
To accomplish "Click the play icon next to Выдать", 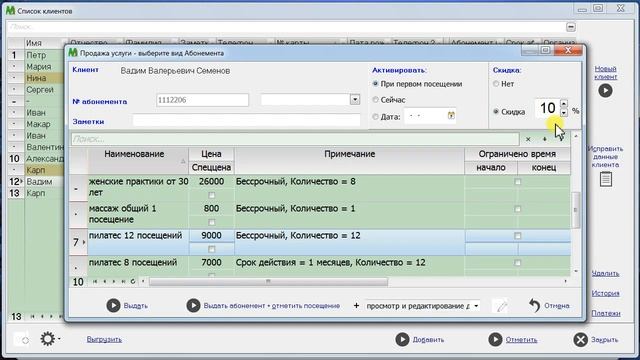I will click(x=113, y=305).
